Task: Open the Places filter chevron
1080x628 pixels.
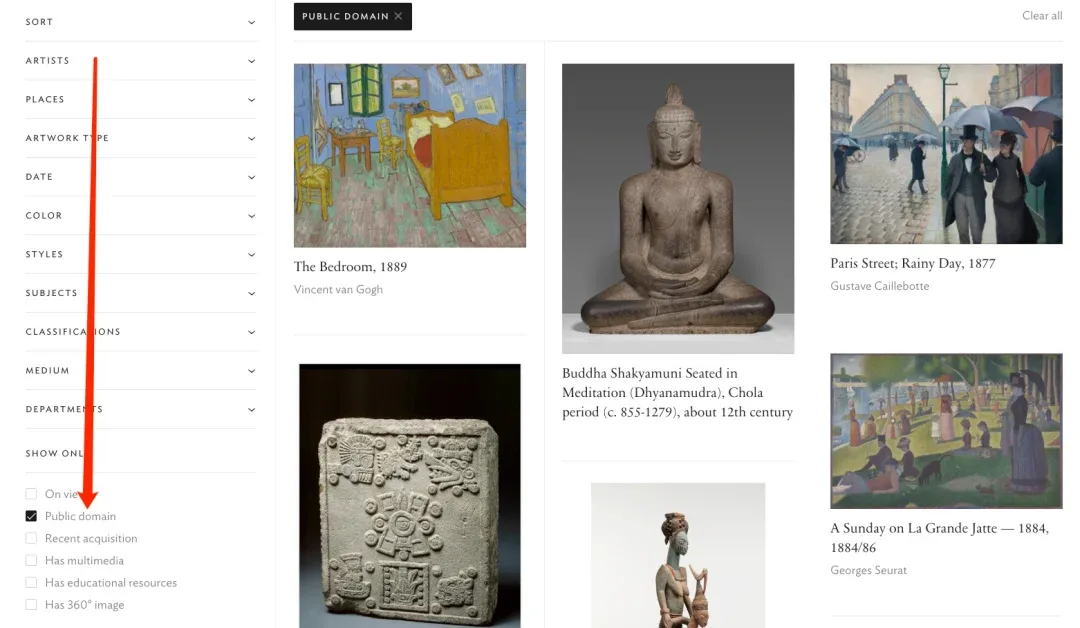Action: click(251, 100)
